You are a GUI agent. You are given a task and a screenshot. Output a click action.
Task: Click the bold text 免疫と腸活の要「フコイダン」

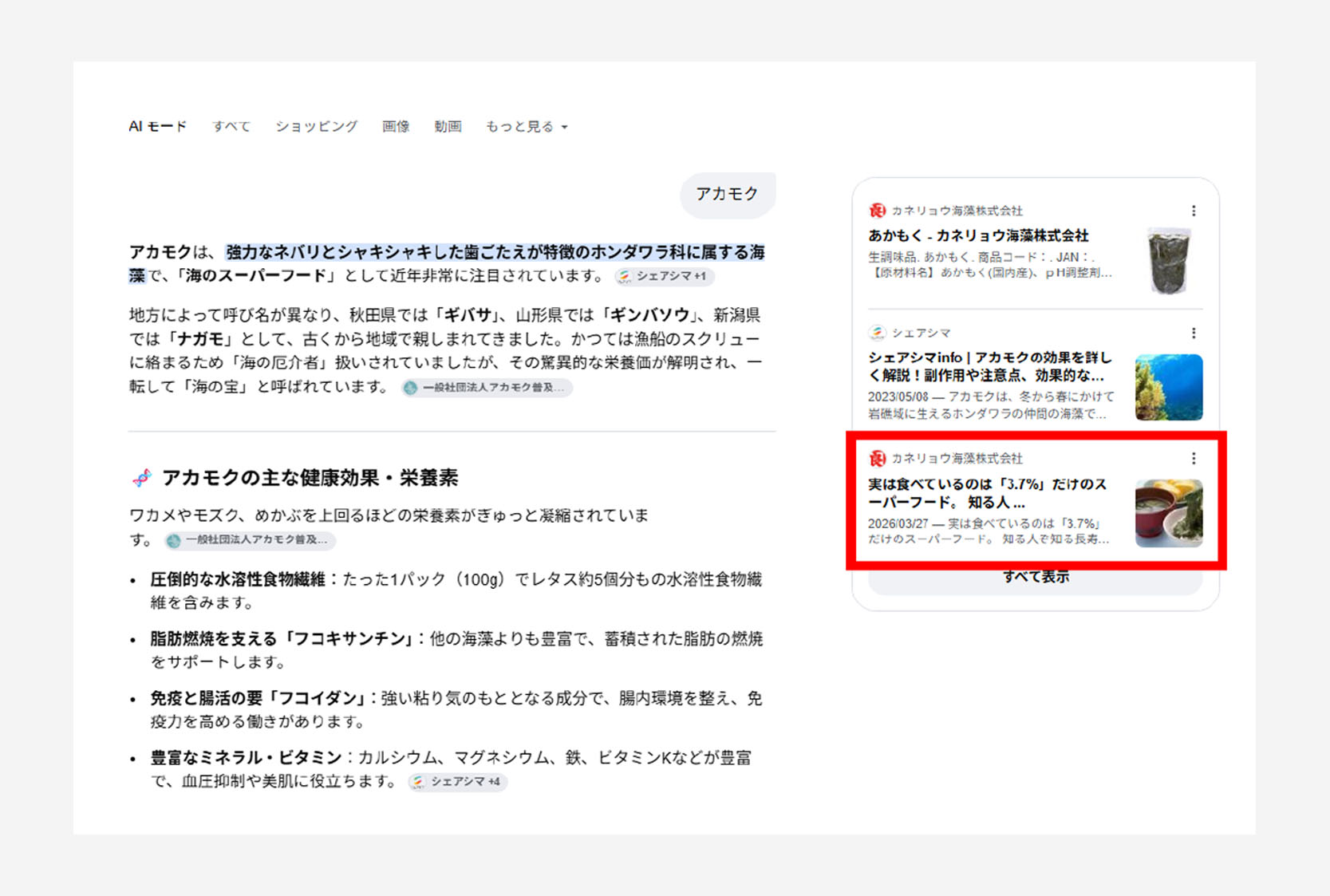(259, 699)
